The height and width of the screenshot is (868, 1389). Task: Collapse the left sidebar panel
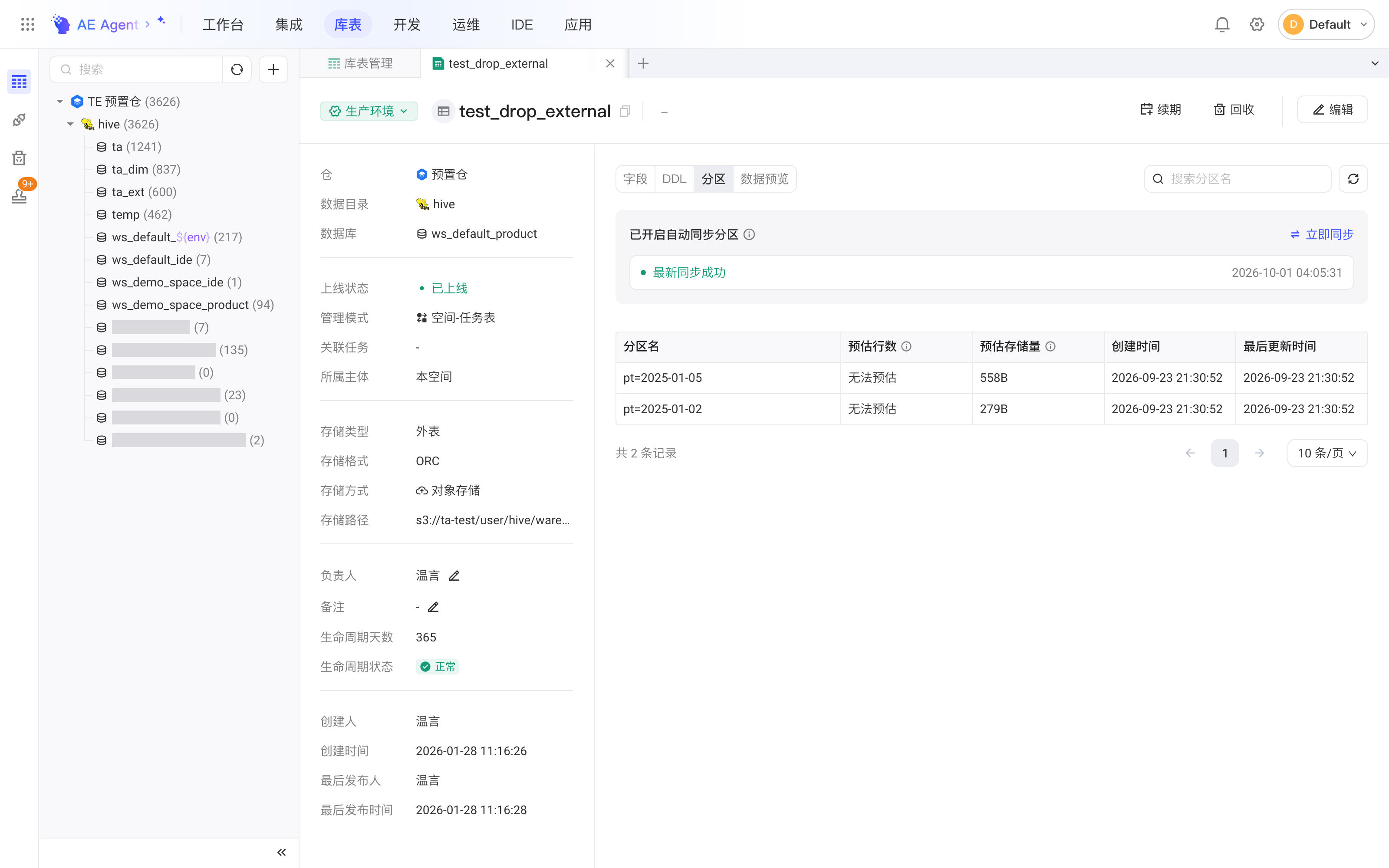pos(281,852)
